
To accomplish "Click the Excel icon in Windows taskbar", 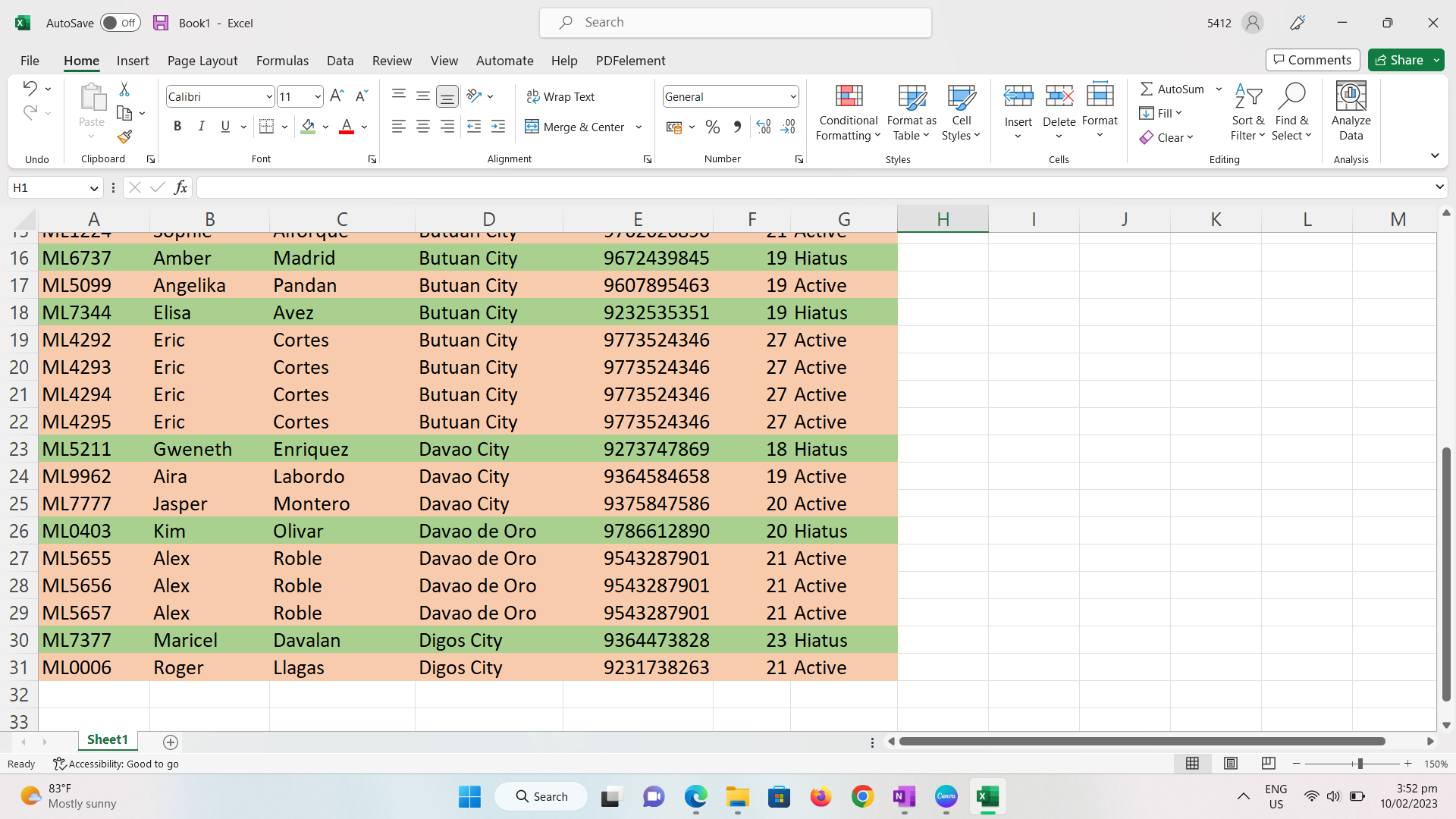I will click(x=987, y=796).
